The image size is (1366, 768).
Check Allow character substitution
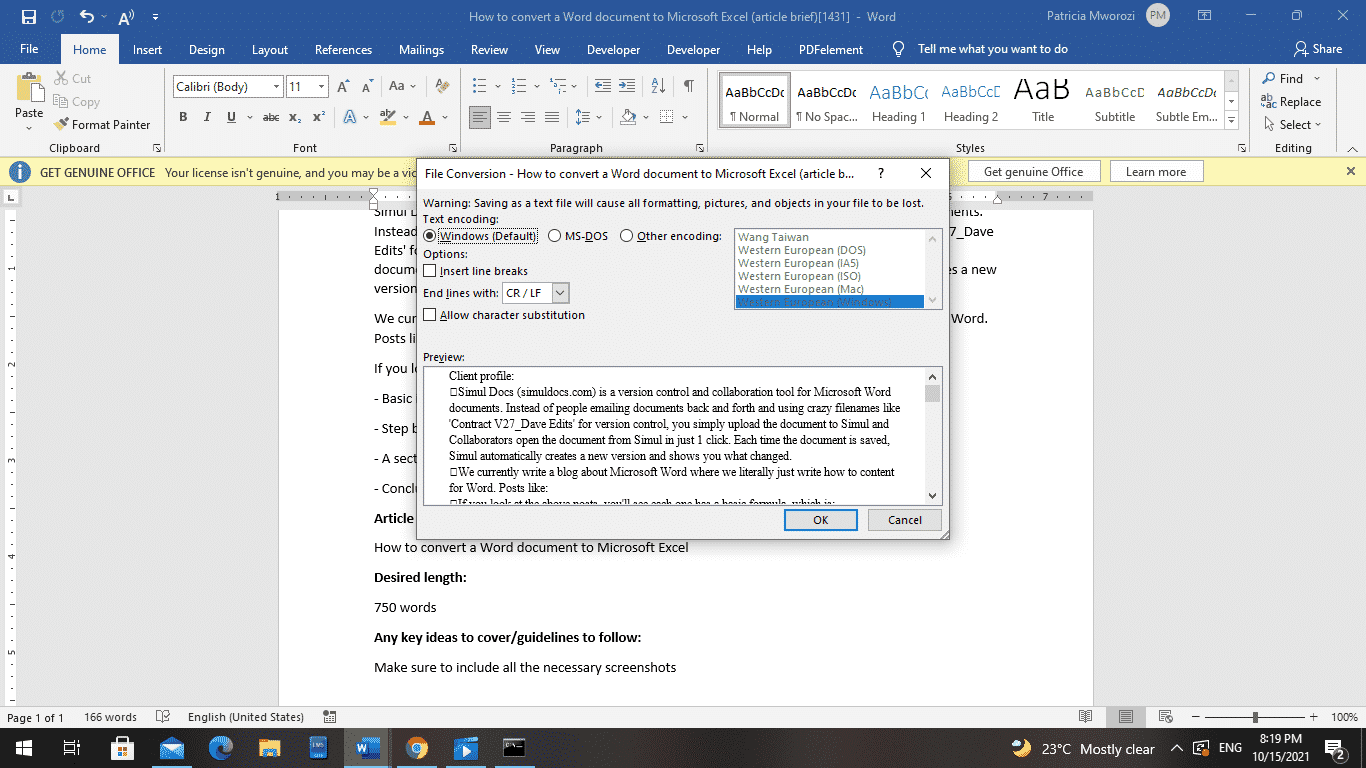[430, 313]
